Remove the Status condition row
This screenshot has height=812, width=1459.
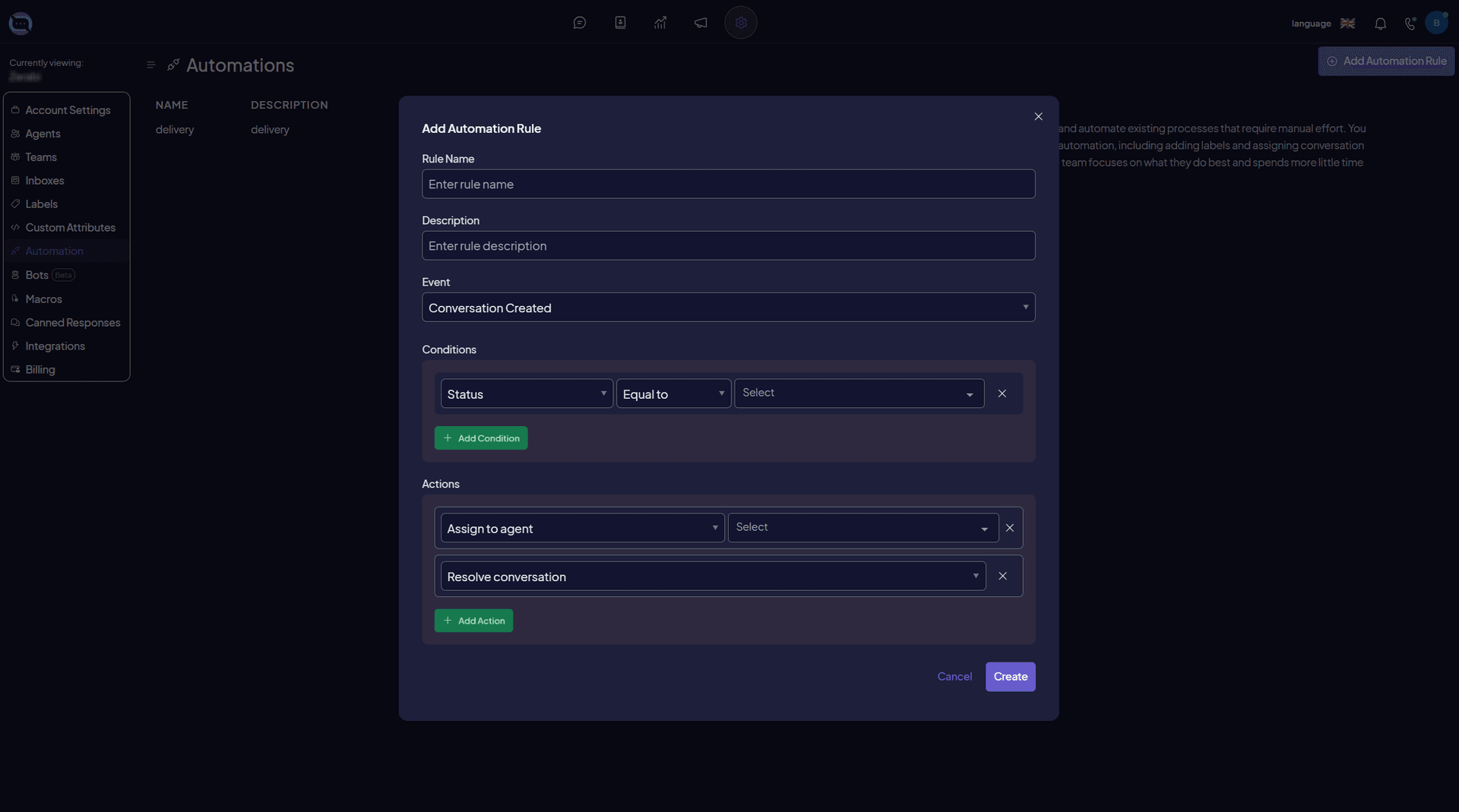(x=1002, y=393)
